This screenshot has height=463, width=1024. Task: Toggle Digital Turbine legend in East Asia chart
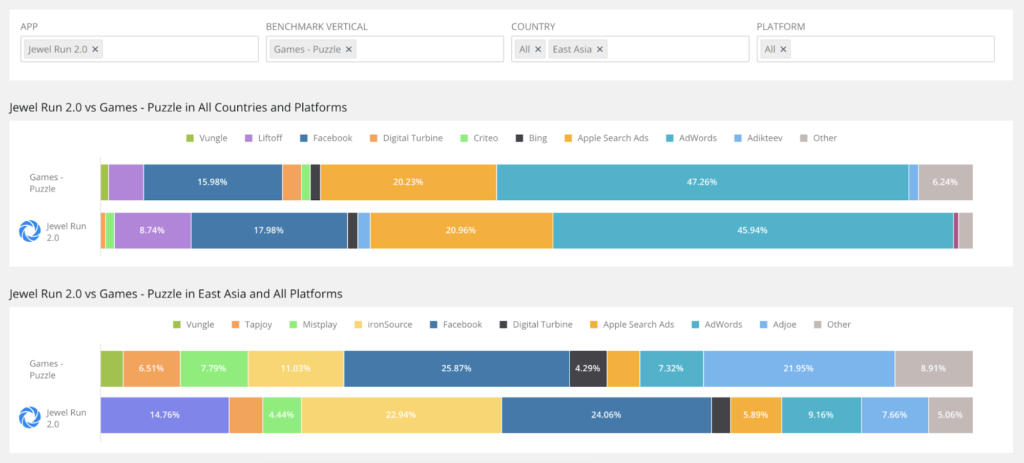536,325
